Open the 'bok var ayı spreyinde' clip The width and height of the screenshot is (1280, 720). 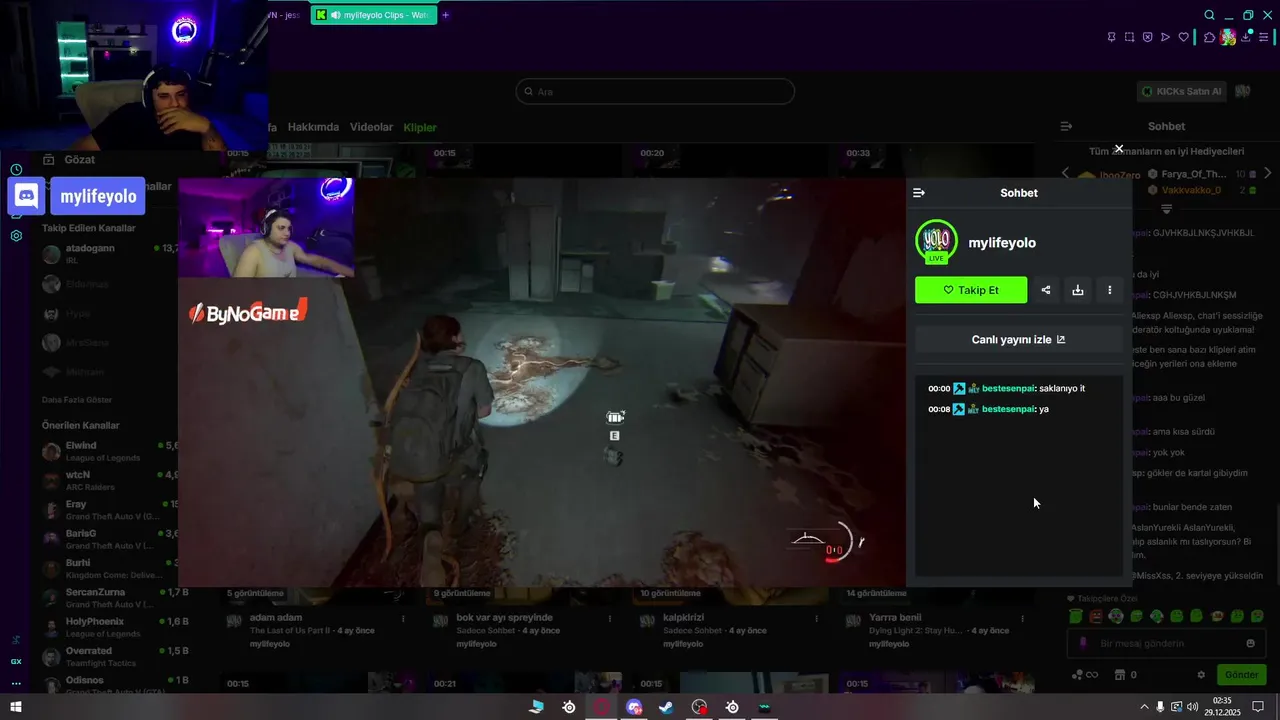click(x=504, y=617)
